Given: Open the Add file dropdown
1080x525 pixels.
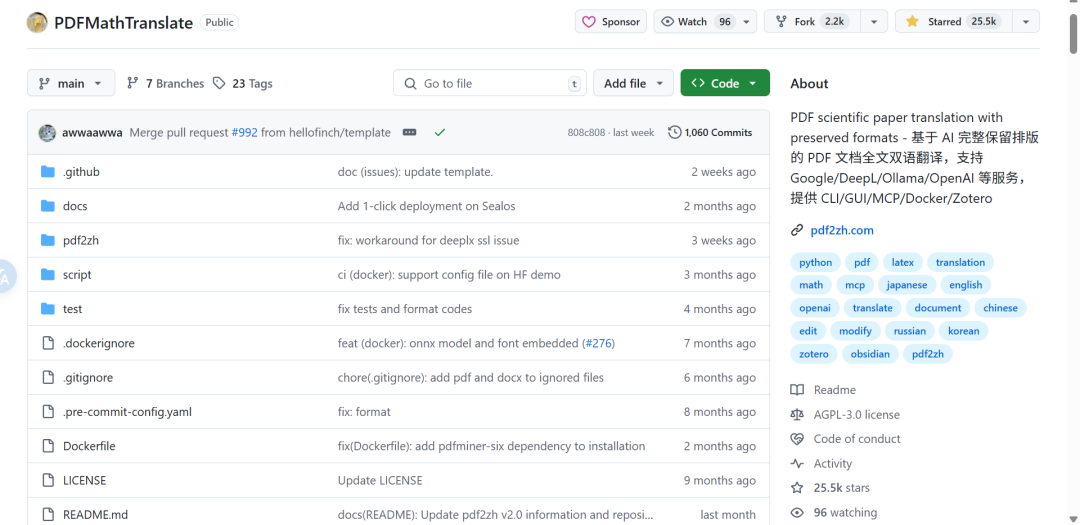Looking at the screenshot, I should click(x=634, y=83).
